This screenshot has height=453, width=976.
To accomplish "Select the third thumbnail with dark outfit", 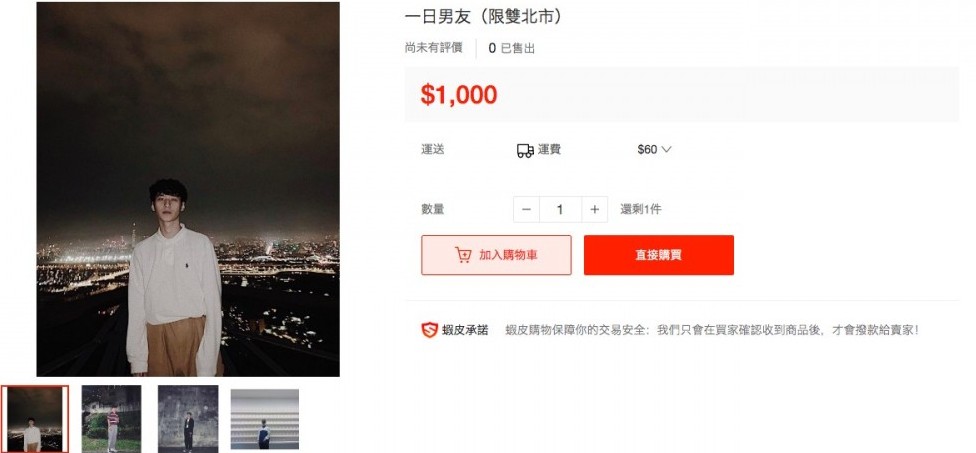I will click(188, 419).
